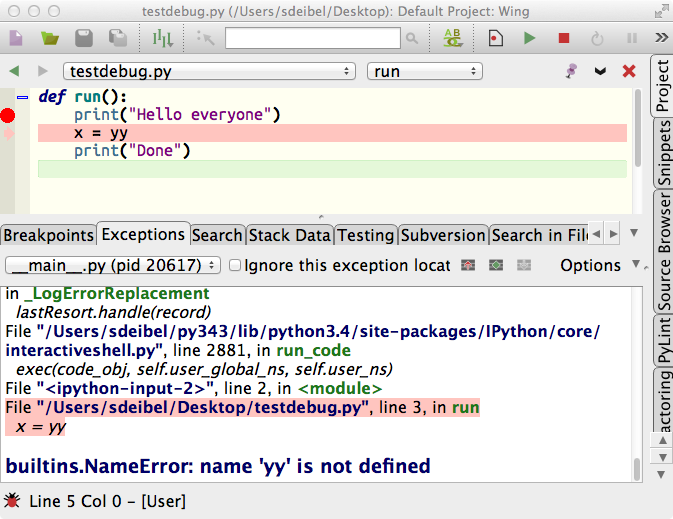Switch to the Breakpoints tab
Viewport: 673px width, 519px height.
(x=49, y=235)
